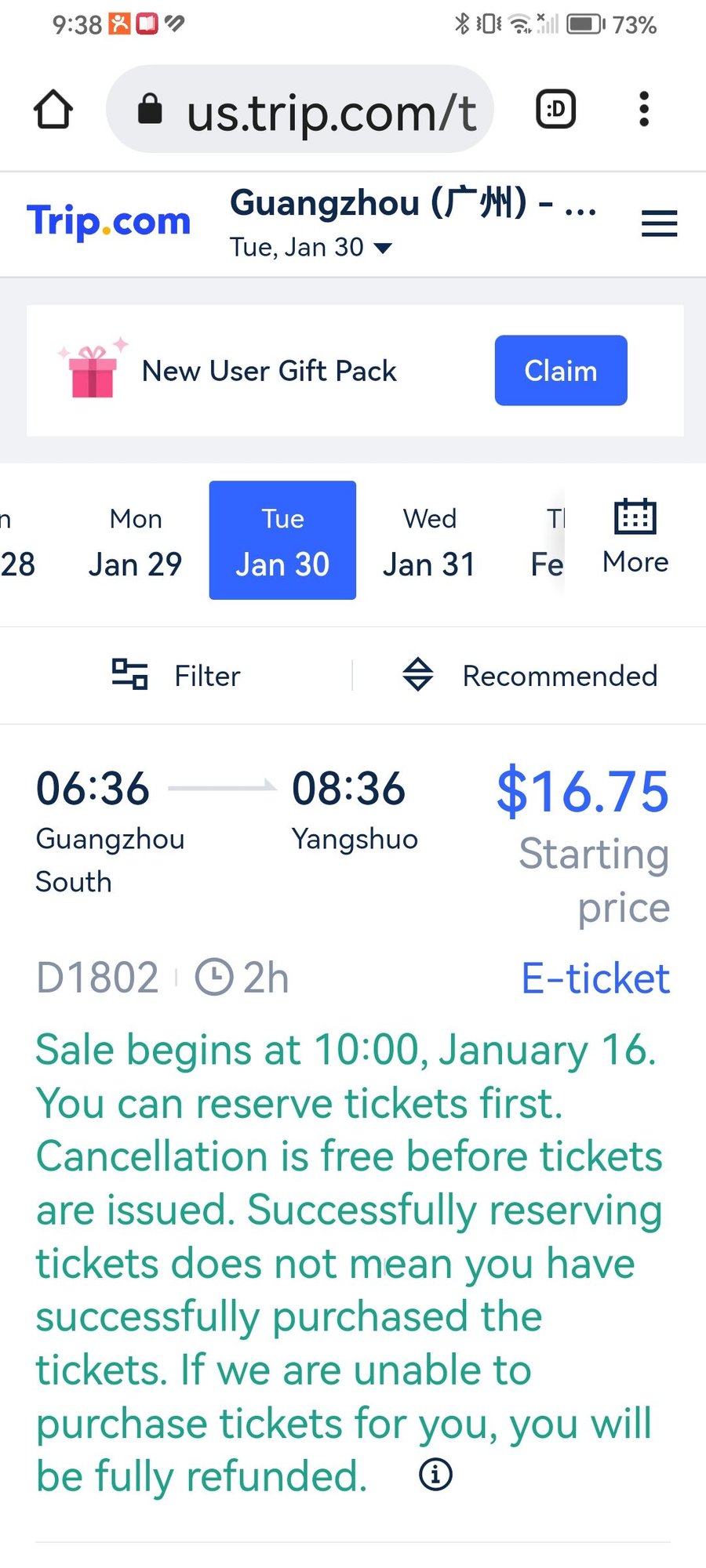
Task: Tap the E-ticket link
Action: (x=595, y=978)
